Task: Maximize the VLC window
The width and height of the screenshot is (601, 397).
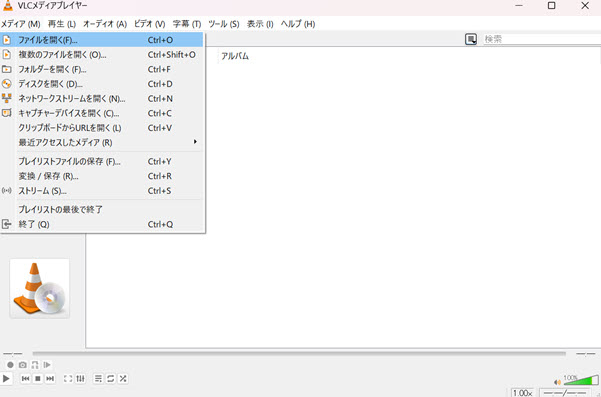Action: tap(551, 5)
